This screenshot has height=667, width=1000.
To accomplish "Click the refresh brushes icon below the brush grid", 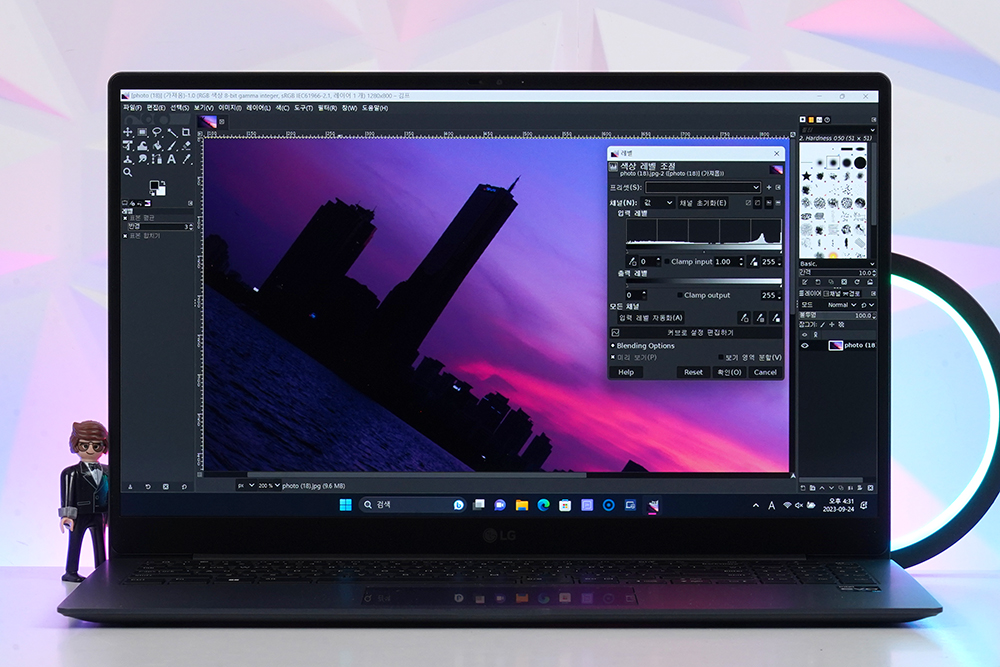I will click(857, 282).
